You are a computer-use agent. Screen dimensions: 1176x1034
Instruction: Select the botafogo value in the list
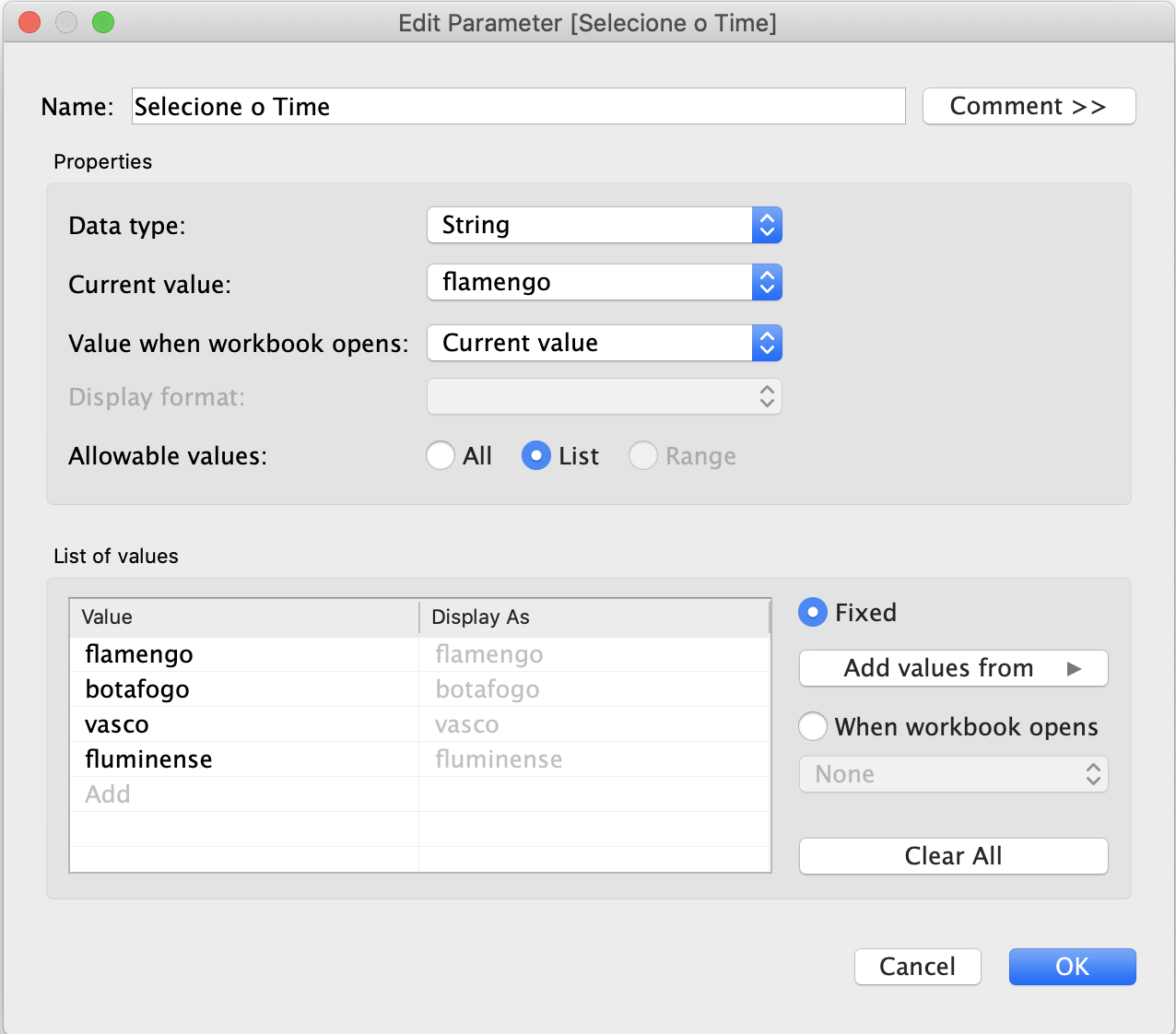(x=244, y=689)
